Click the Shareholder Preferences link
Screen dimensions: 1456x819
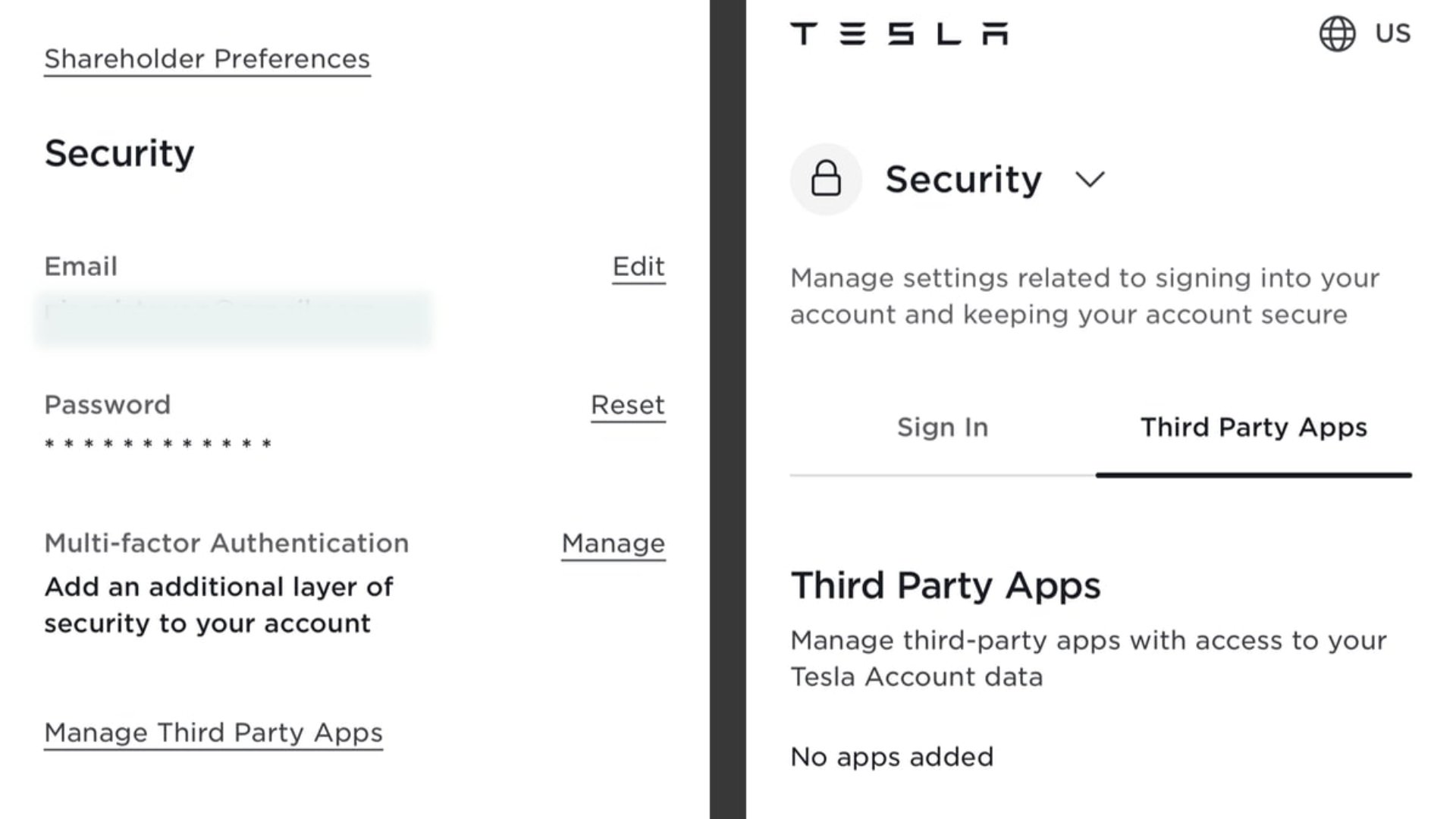(207, 58)
